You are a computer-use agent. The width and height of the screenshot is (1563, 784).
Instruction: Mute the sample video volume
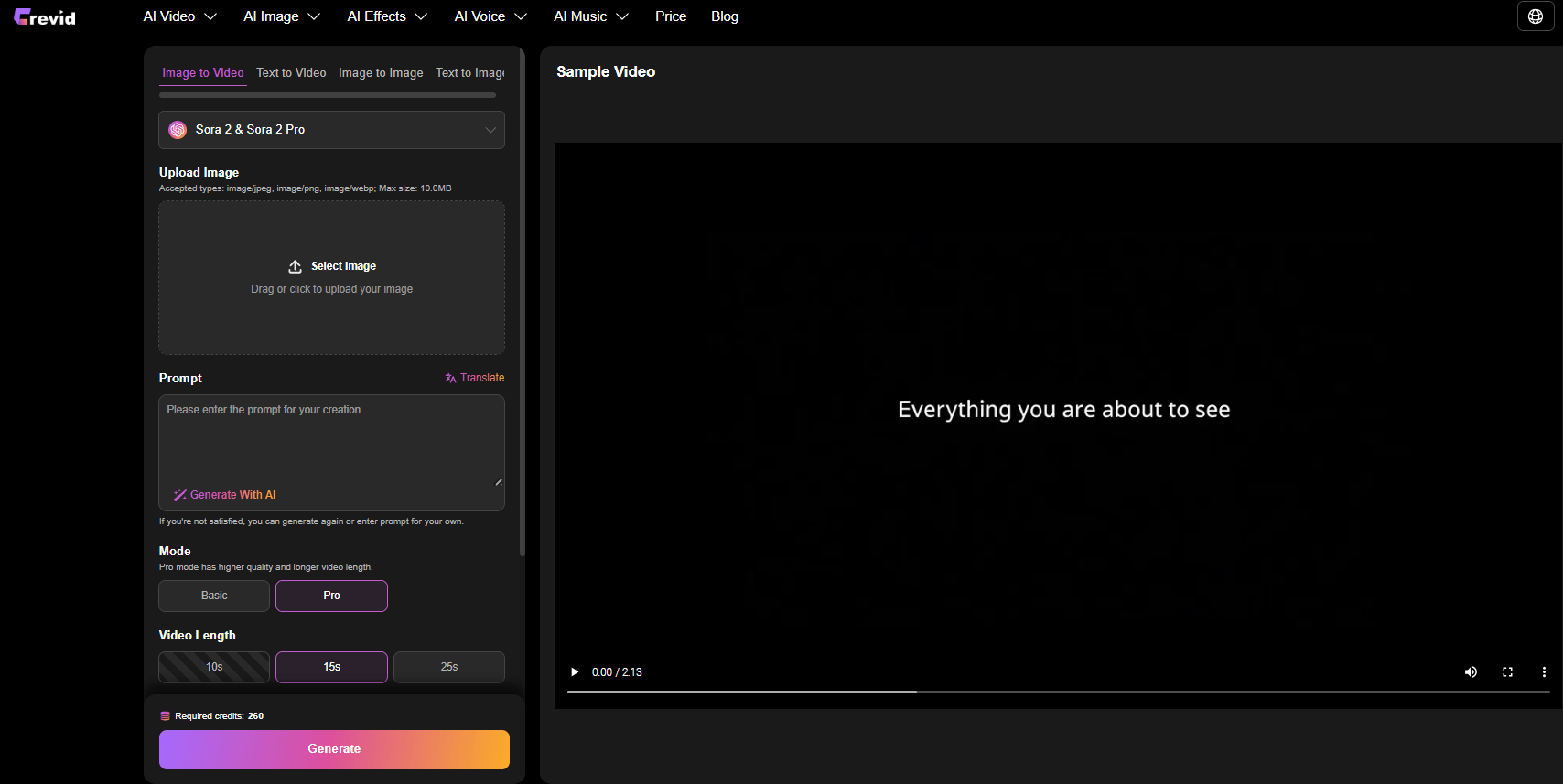1471,671
